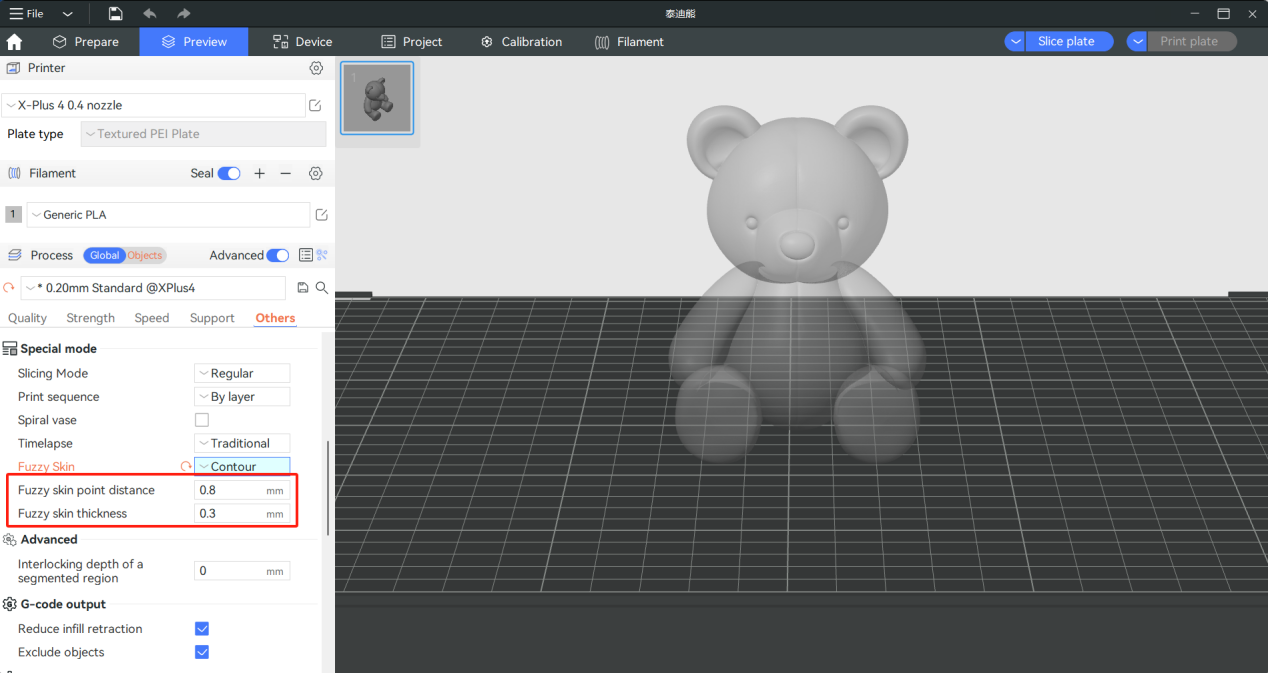Click the Slice plate button

tap(1069, 41)
